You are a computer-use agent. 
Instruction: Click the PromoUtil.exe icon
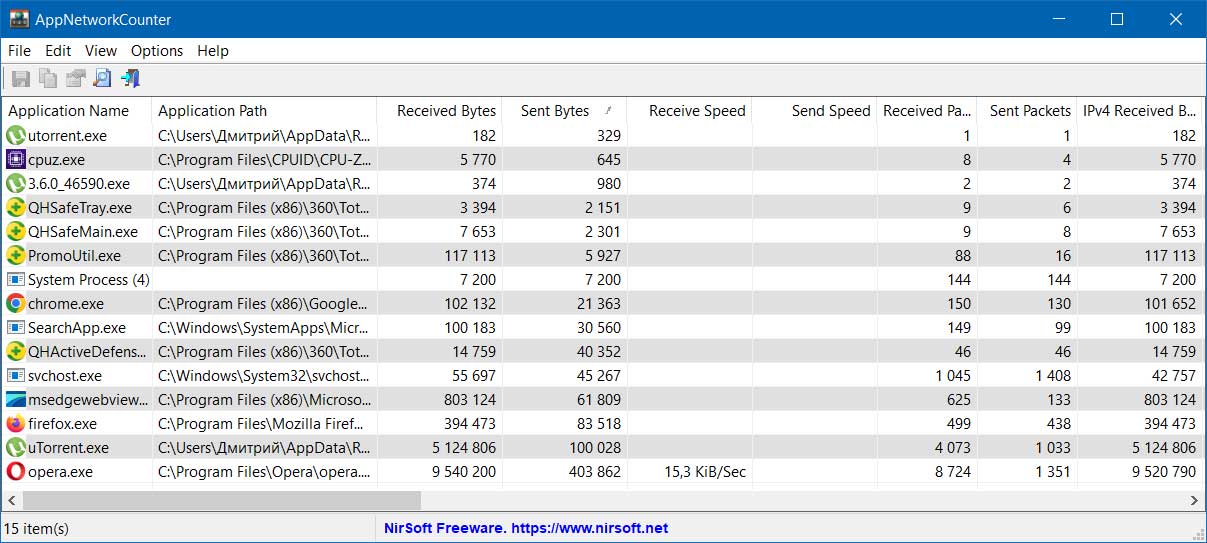[15, 255]
